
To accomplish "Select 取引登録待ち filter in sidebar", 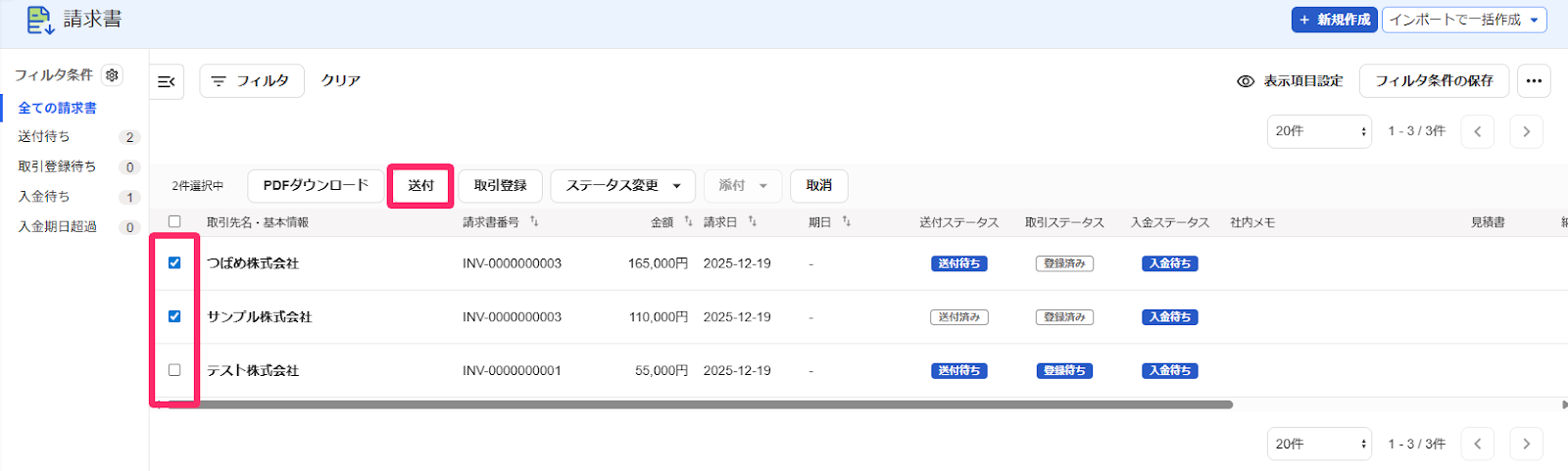I will coord(57,166).
